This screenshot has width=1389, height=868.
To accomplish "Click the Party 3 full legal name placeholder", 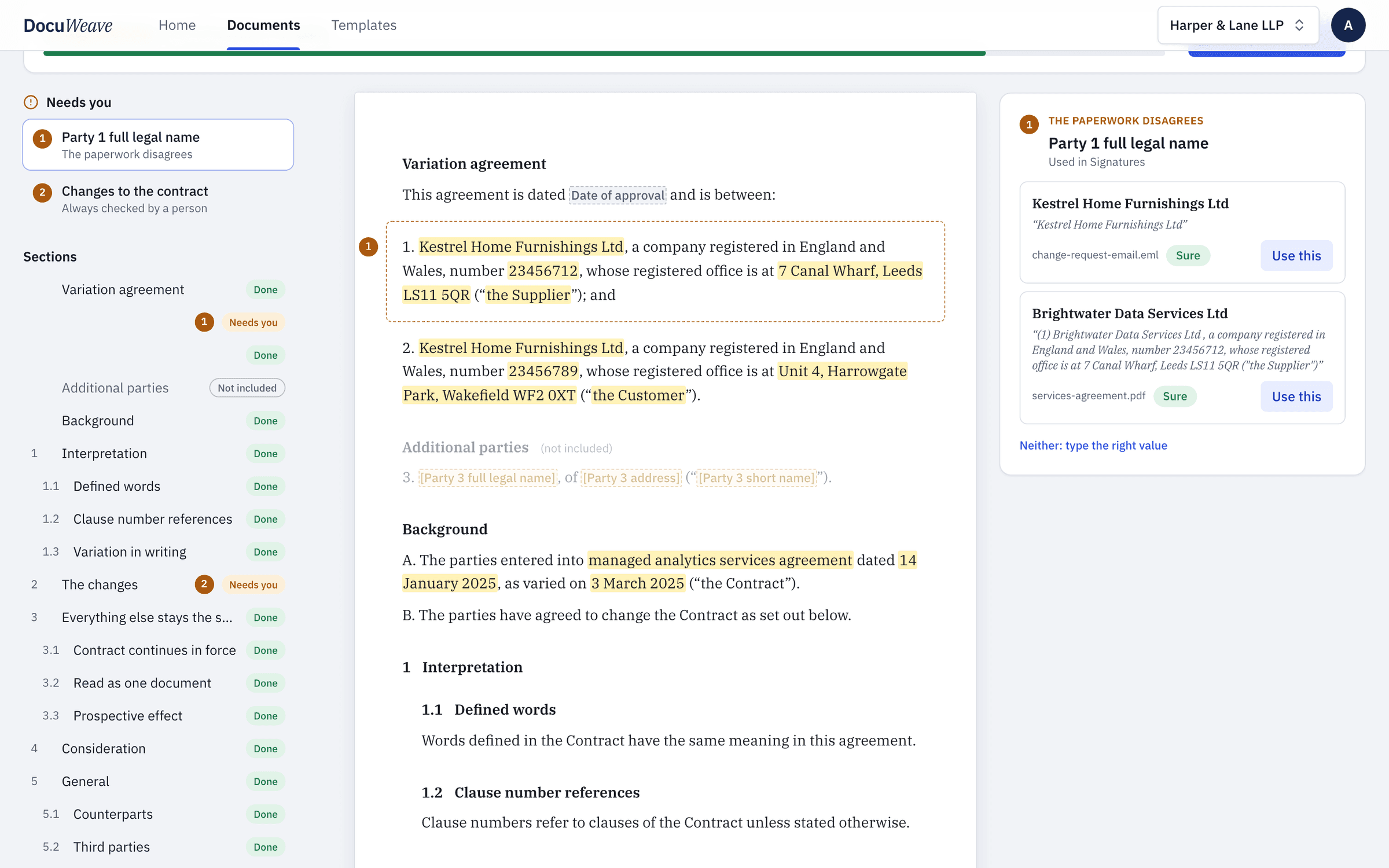I will click(x=488, y=477).
